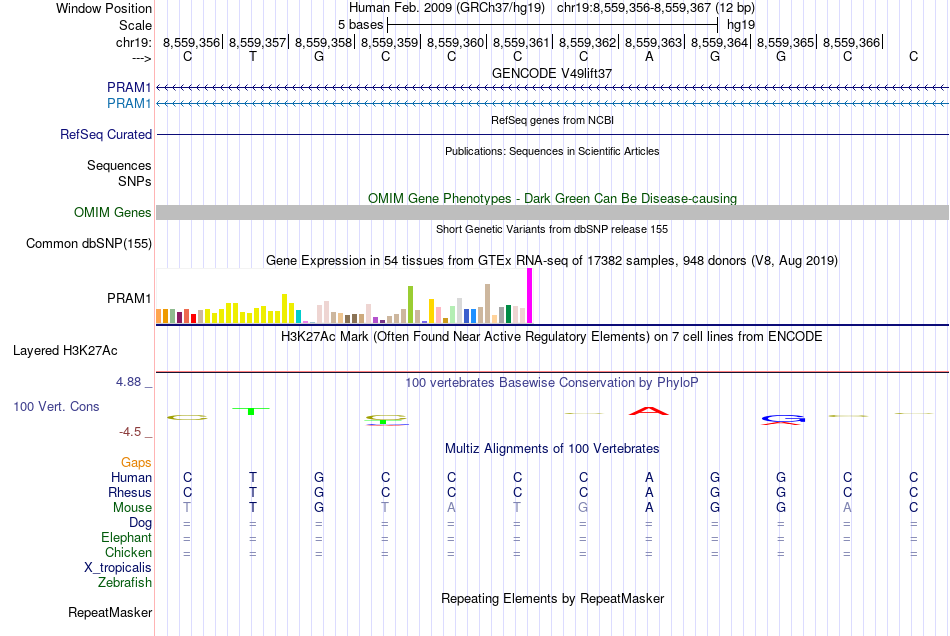Open the OMIM Genes track label

coord(113,213)
